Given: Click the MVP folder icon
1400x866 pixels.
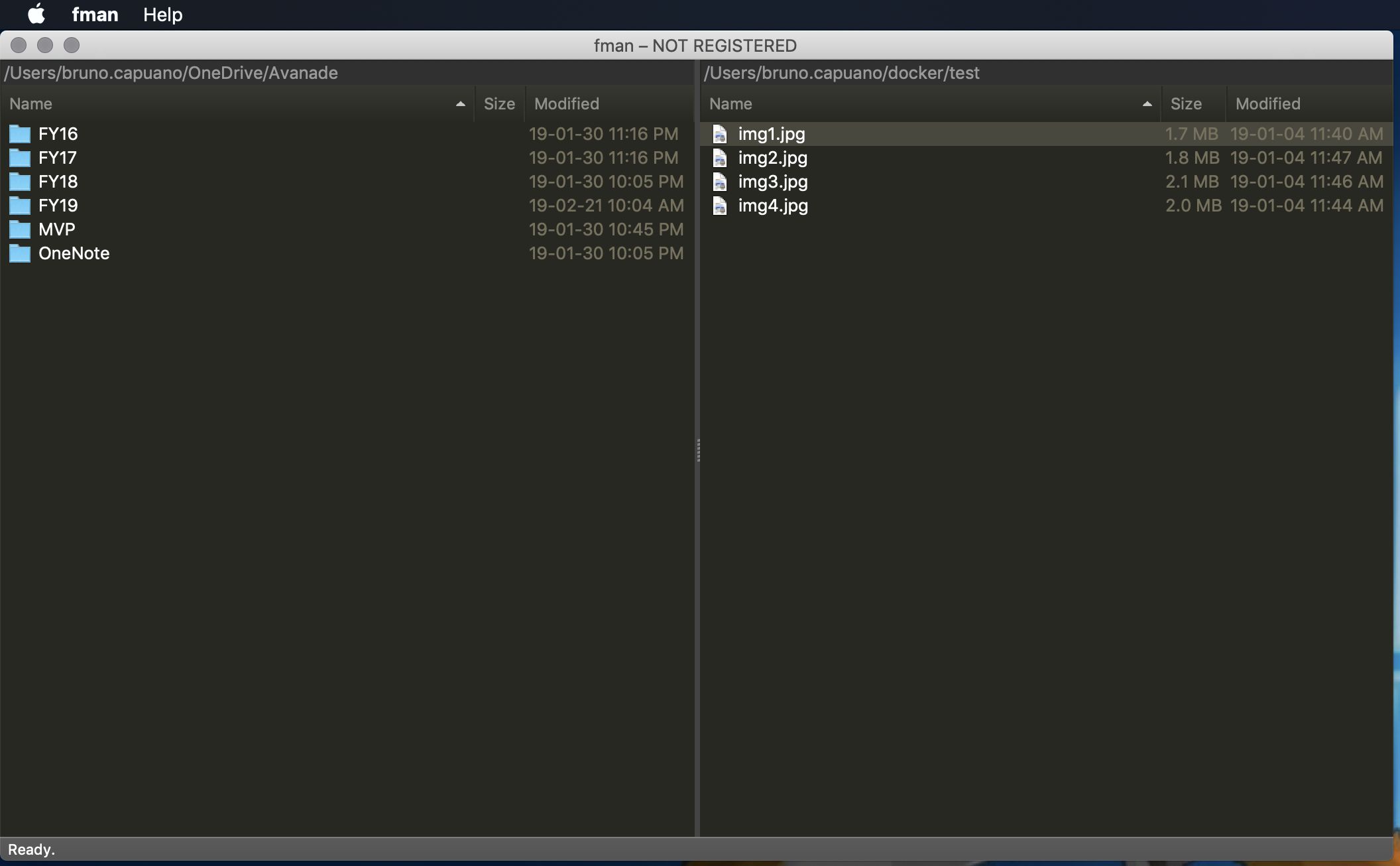Looking at the screenshot, I should click(x=20, y=230).
